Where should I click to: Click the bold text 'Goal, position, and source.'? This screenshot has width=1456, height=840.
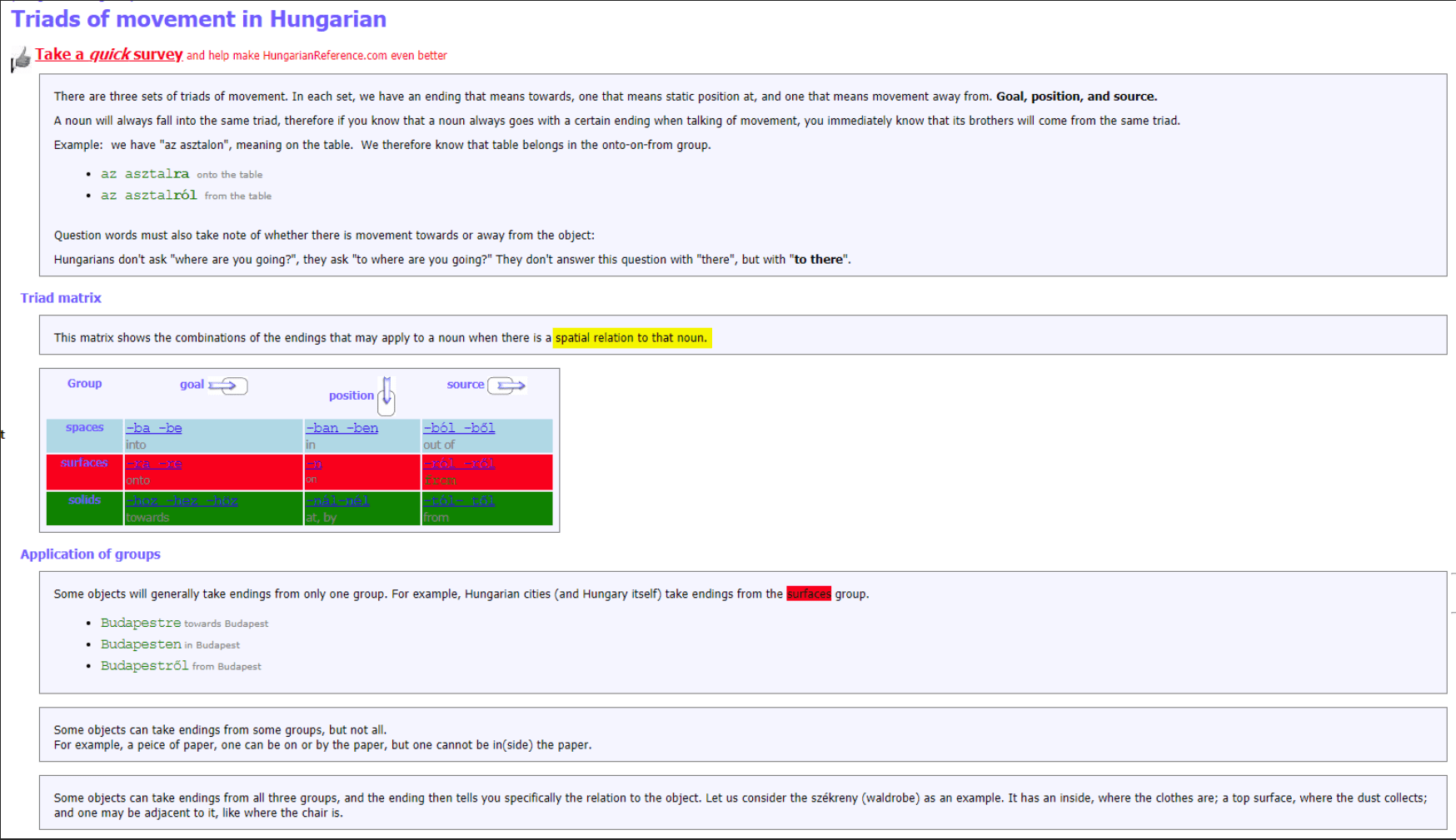(x=1076, y=97)
